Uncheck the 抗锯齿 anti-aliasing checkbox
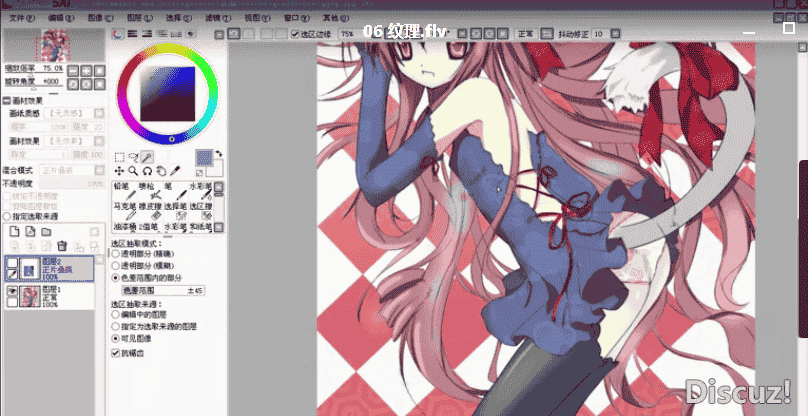 [115, 354]
